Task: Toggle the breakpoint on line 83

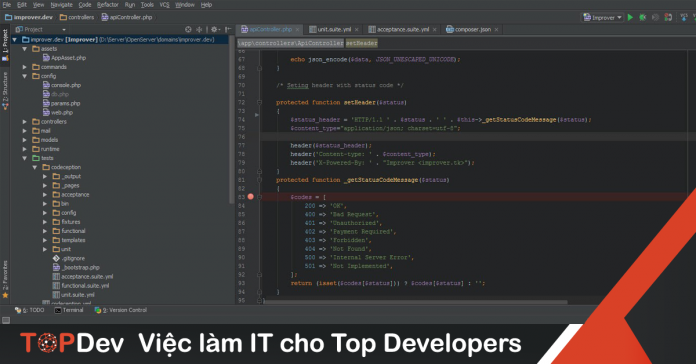Action: [250, 197]
